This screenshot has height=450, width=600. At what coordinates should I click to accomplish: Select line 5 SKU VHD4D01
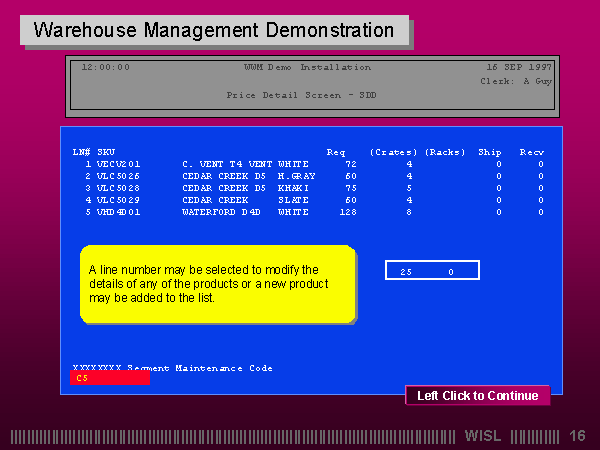pyautogui.click(x=118, y=211)
